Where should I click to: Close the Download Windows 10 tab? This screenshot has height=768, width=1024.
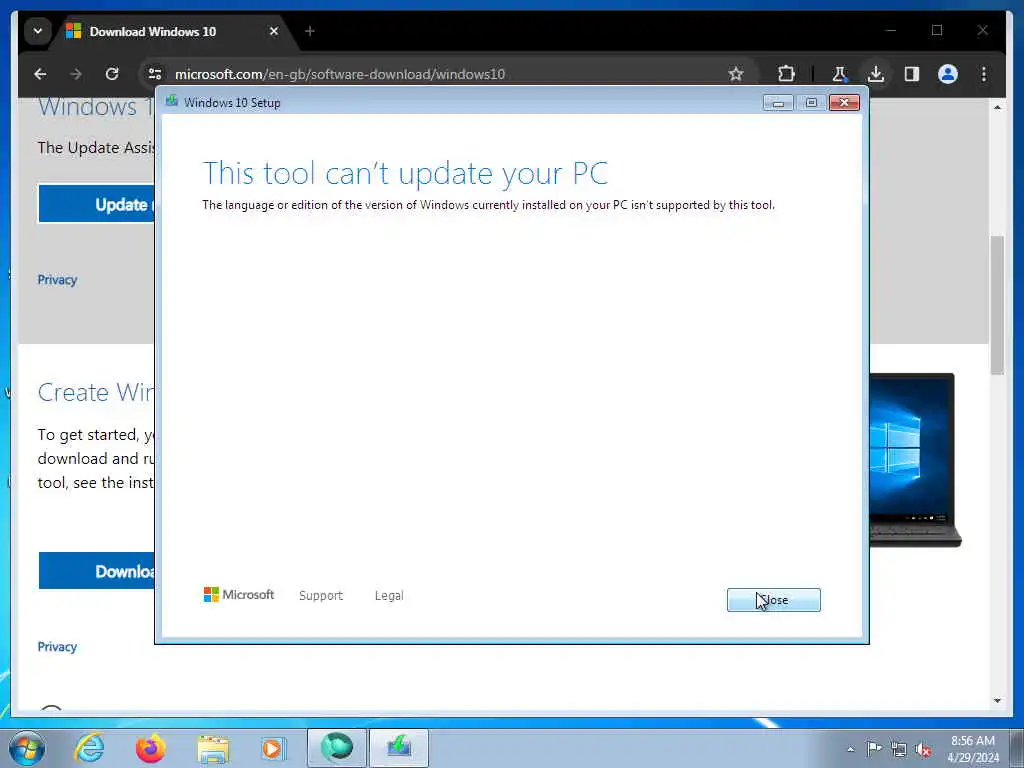click(x=274, y=31)
